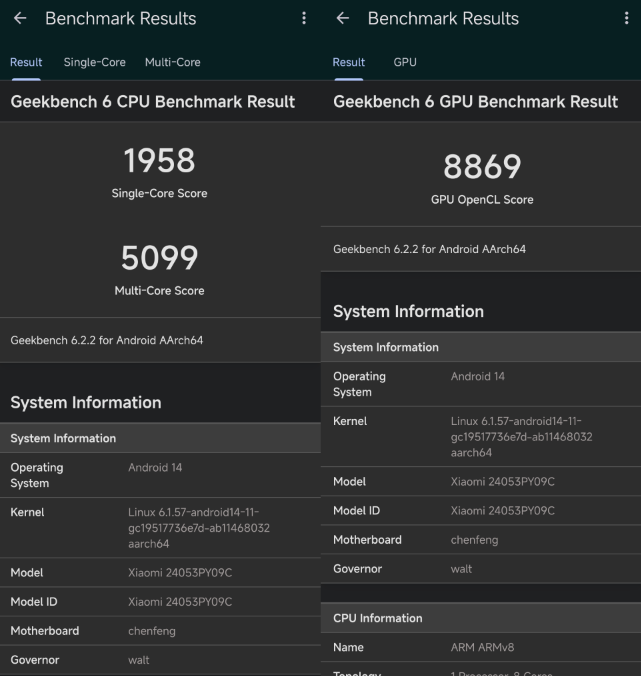Tap the Single-Core Score label
The height and width of the screenshot is (676, 641).
click(x=159, y=193)
